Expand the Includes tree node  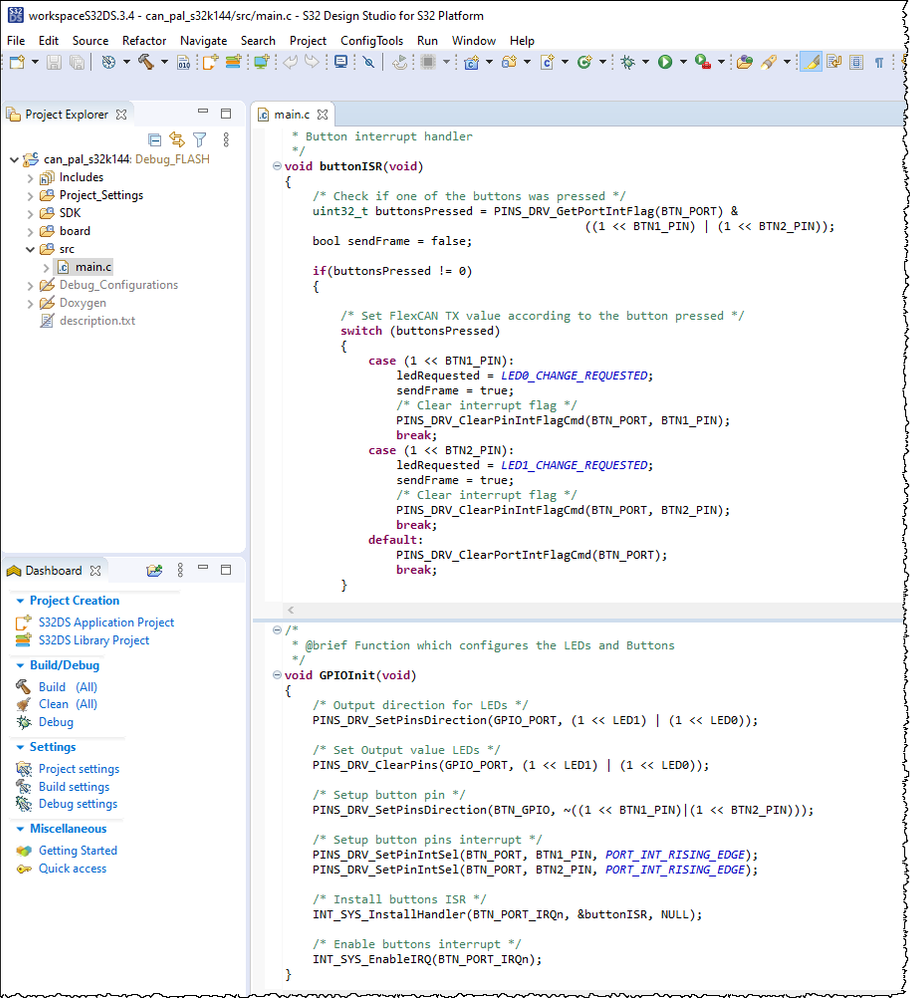point(30,178)
